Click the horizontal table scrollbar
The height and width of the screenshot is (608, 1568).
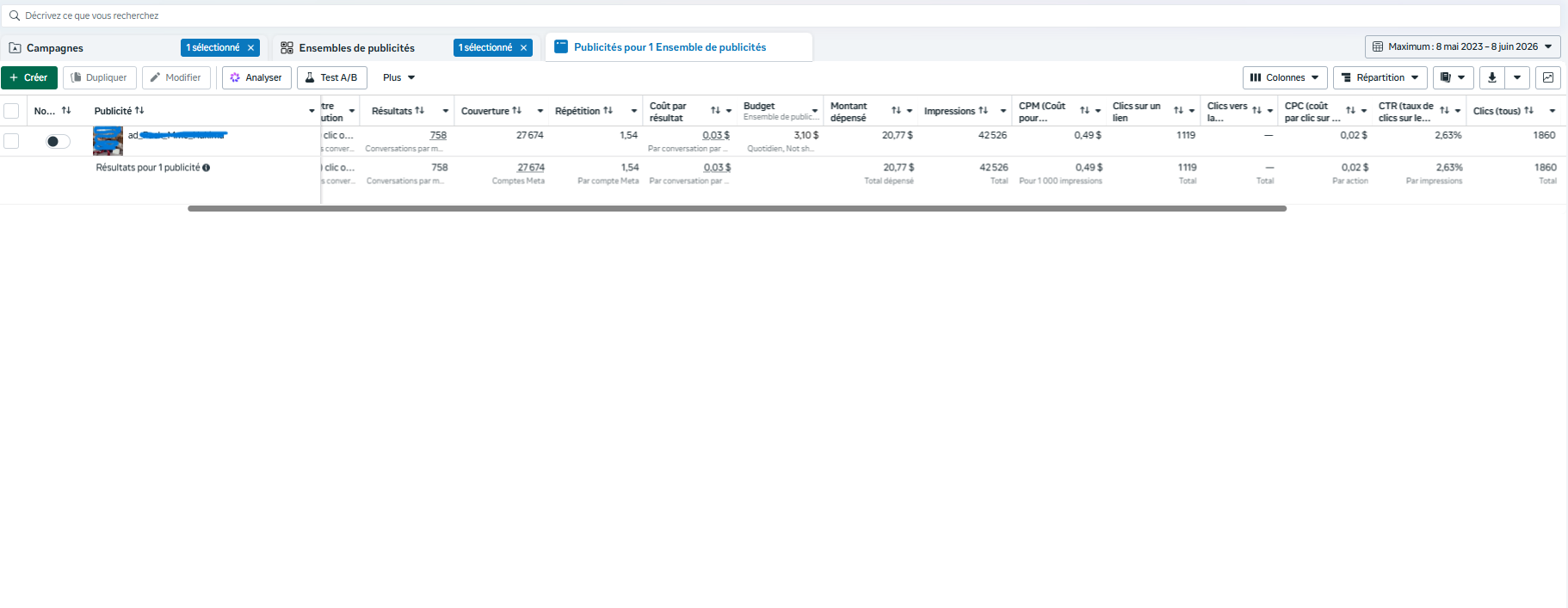coord(737,208)
